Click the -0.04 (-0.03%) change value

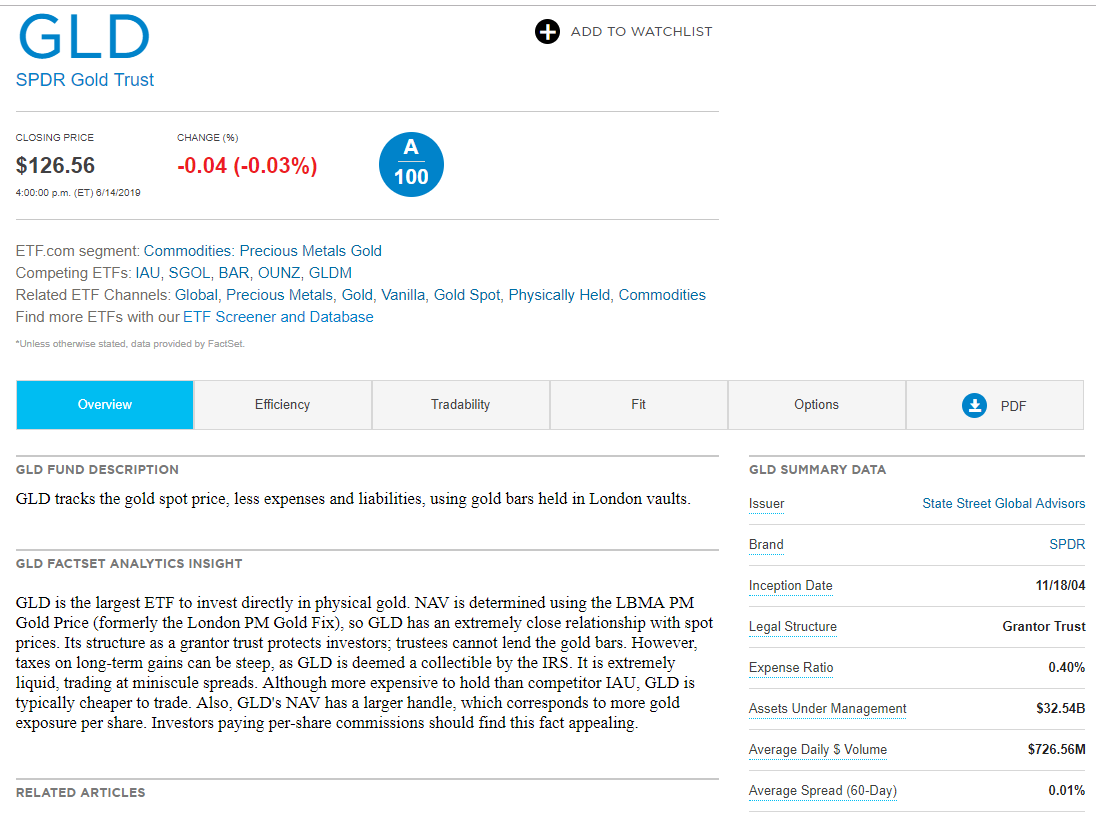247,166
